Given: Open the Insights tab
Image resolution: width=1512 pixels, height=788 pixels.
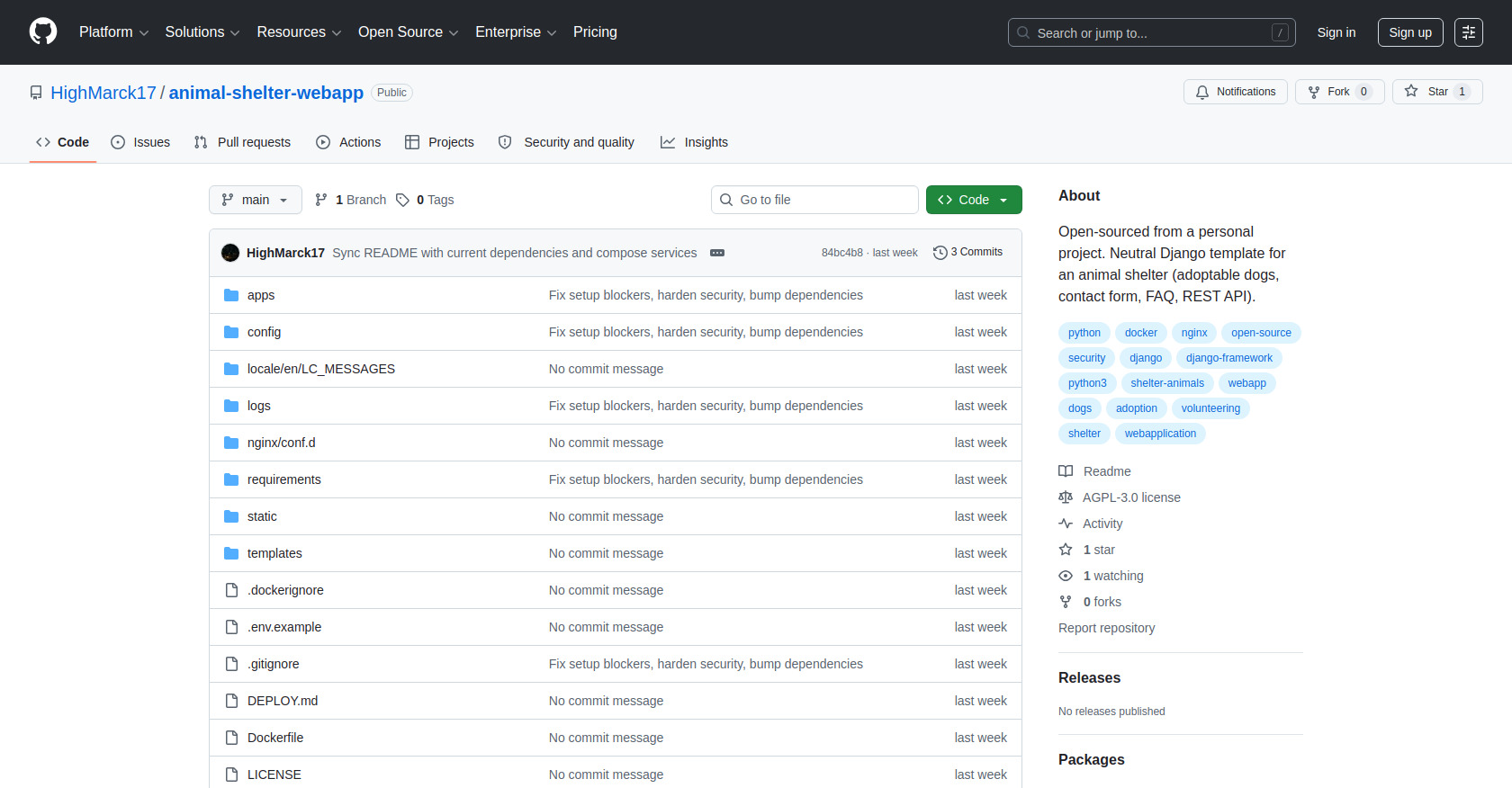Looking at the screenshot, I should coord(694,142).
